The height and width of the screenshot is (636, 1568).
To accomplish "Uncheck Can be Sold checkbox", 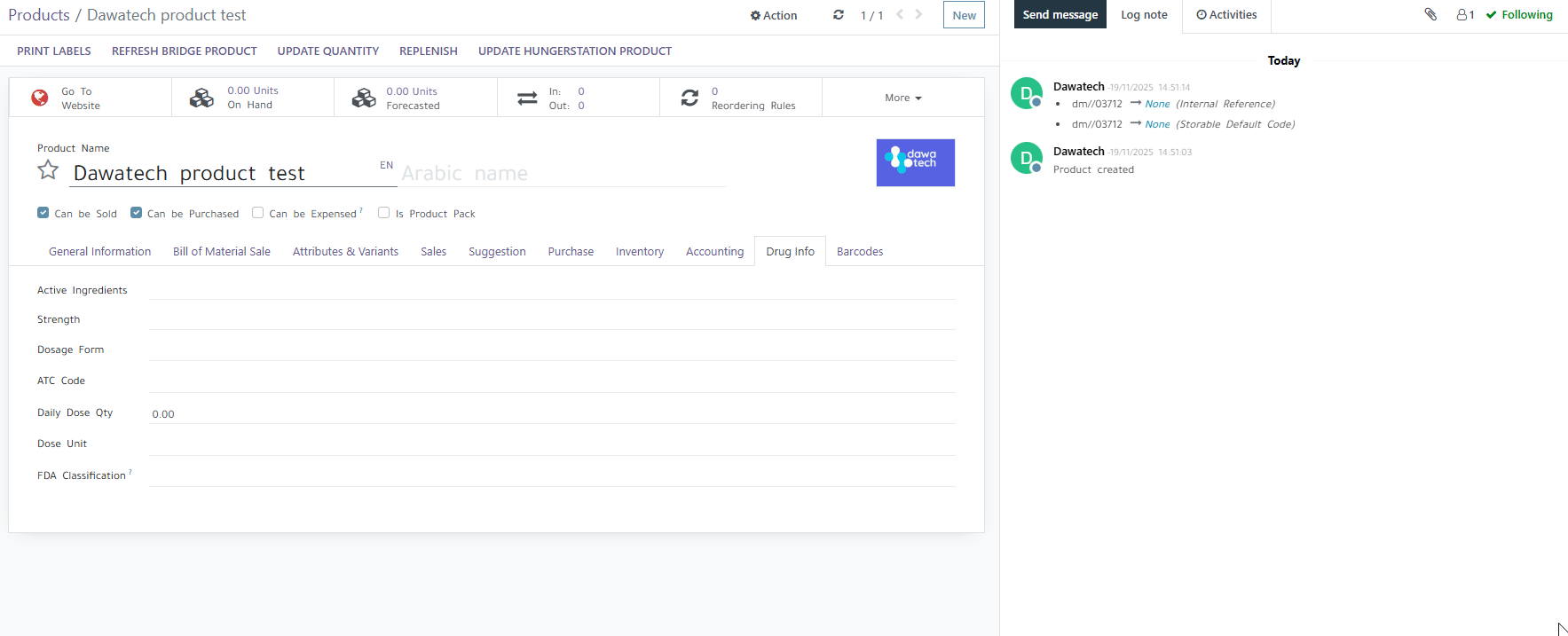I will pyautogui.click(x=43, y=212).
